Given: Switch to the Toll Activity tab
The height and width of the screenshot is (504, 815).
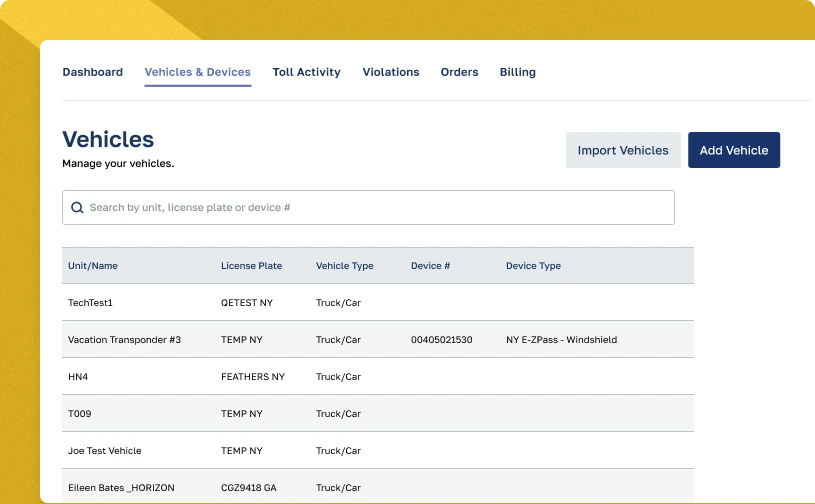Looking at the screenshot, I should point(306,72).
